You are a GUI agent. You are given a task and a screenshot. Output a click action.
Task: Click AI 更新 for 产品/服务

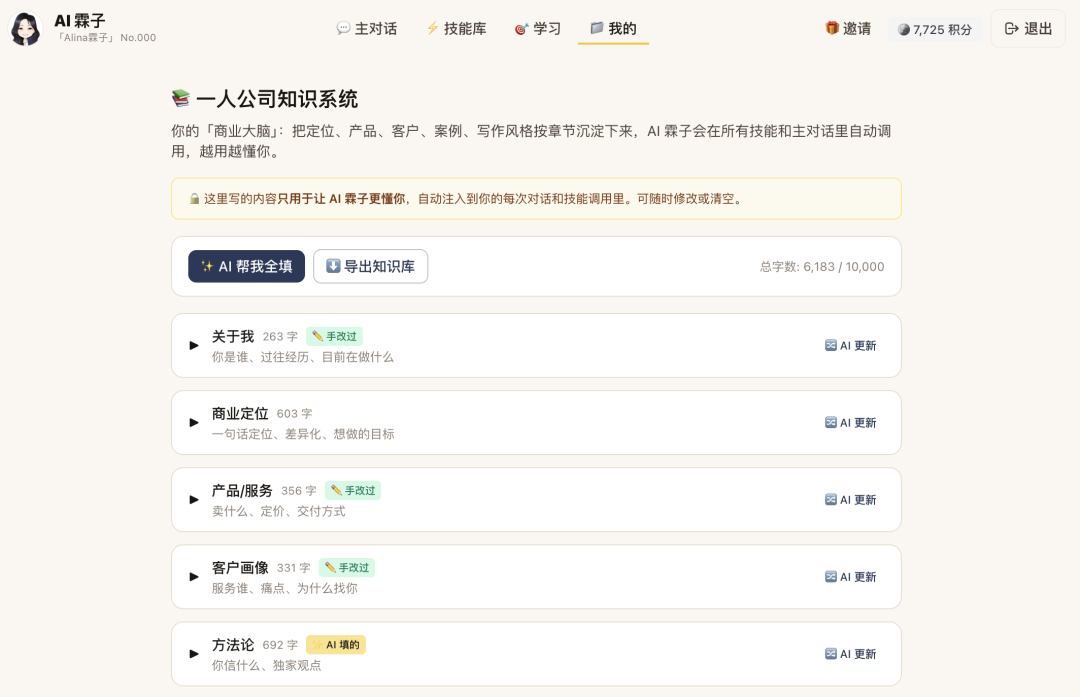(x=851, y=500)
